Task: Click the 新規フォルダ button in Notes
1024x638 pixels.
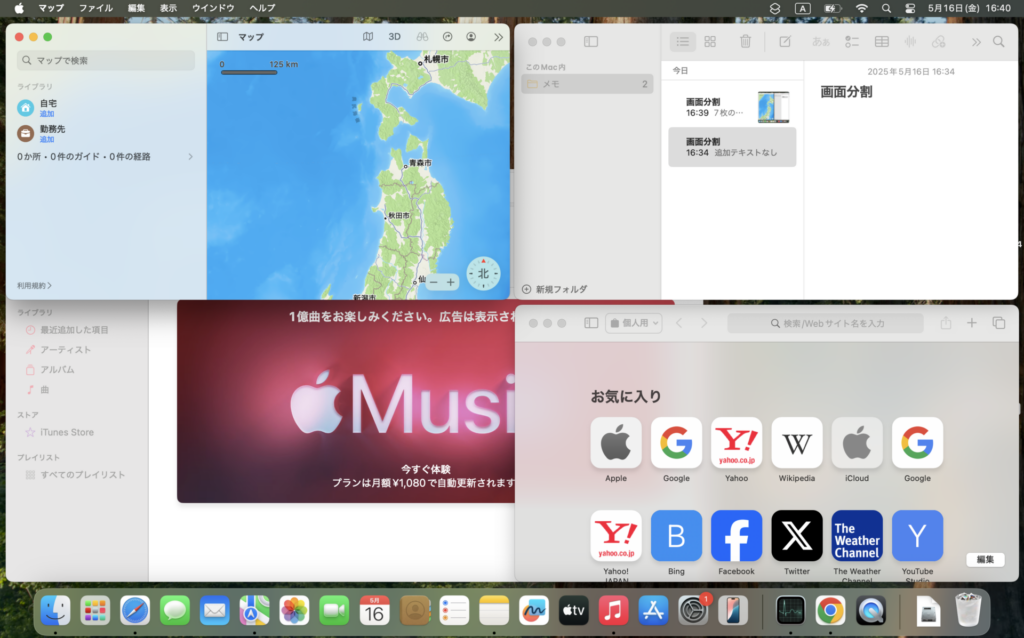Action: tap(554, 289)
